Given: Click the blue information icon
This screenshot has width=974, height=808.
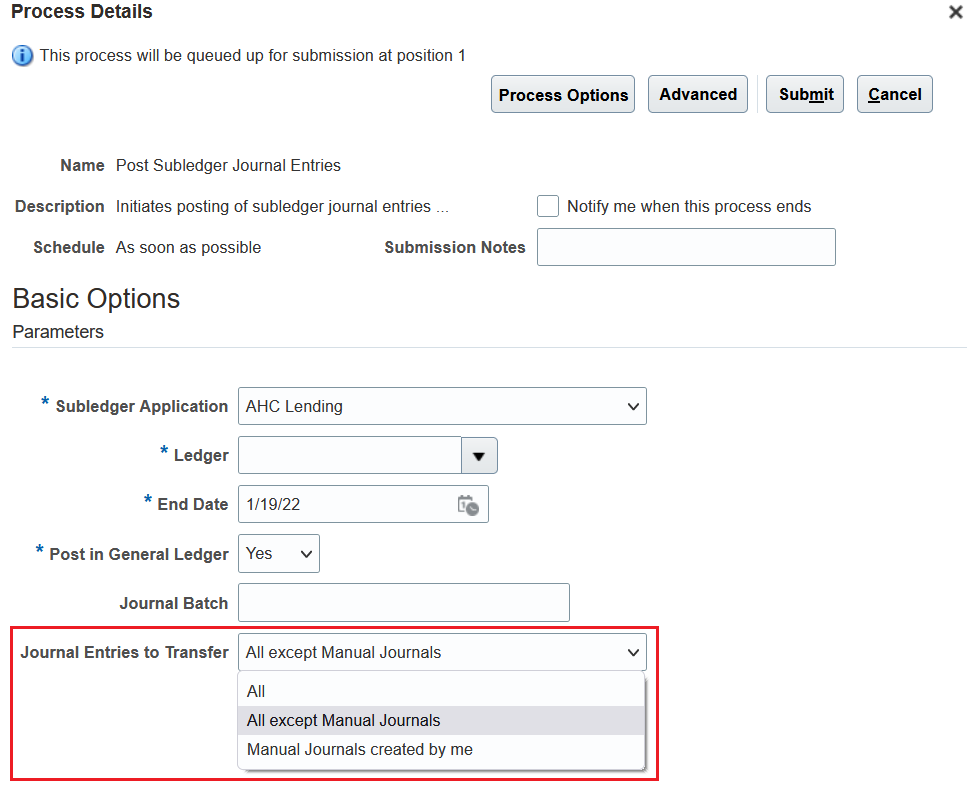Looking at the screenshot, I should [x=22, y=56].
